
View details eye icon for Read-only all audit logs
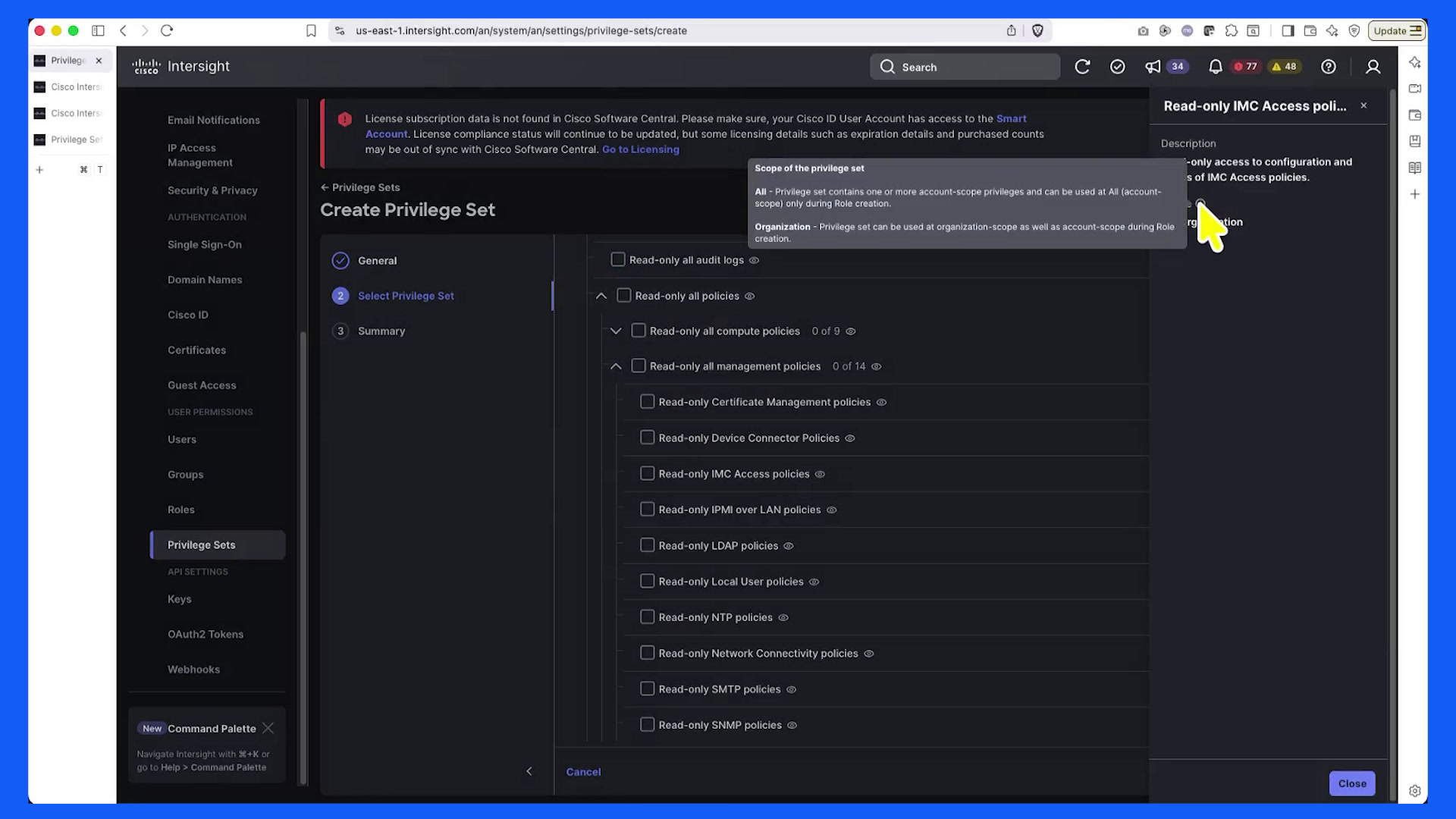coord(754,260)
